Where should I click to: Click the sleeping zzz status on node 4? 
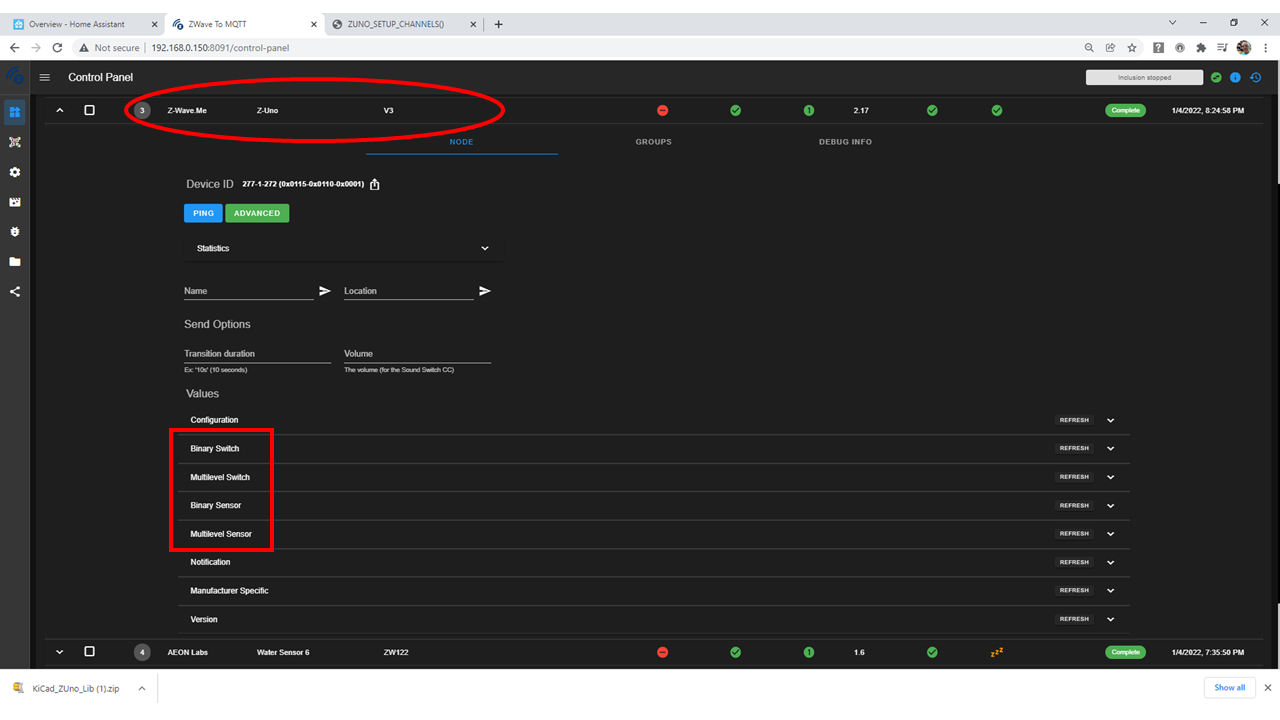(x=996, y=651)
